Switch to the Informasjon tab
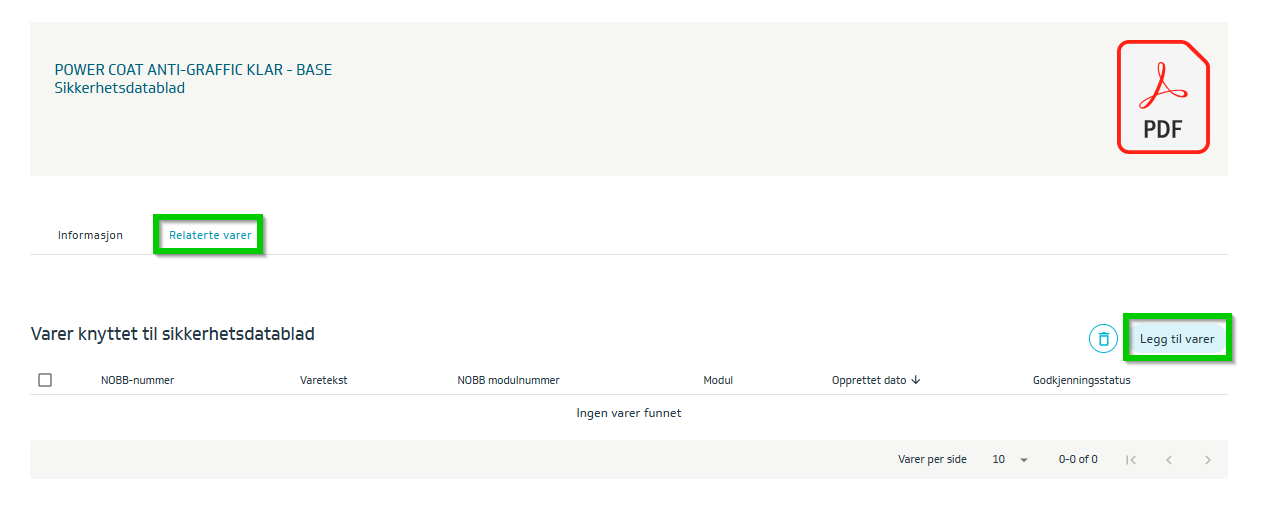 (x=90, y=236)
